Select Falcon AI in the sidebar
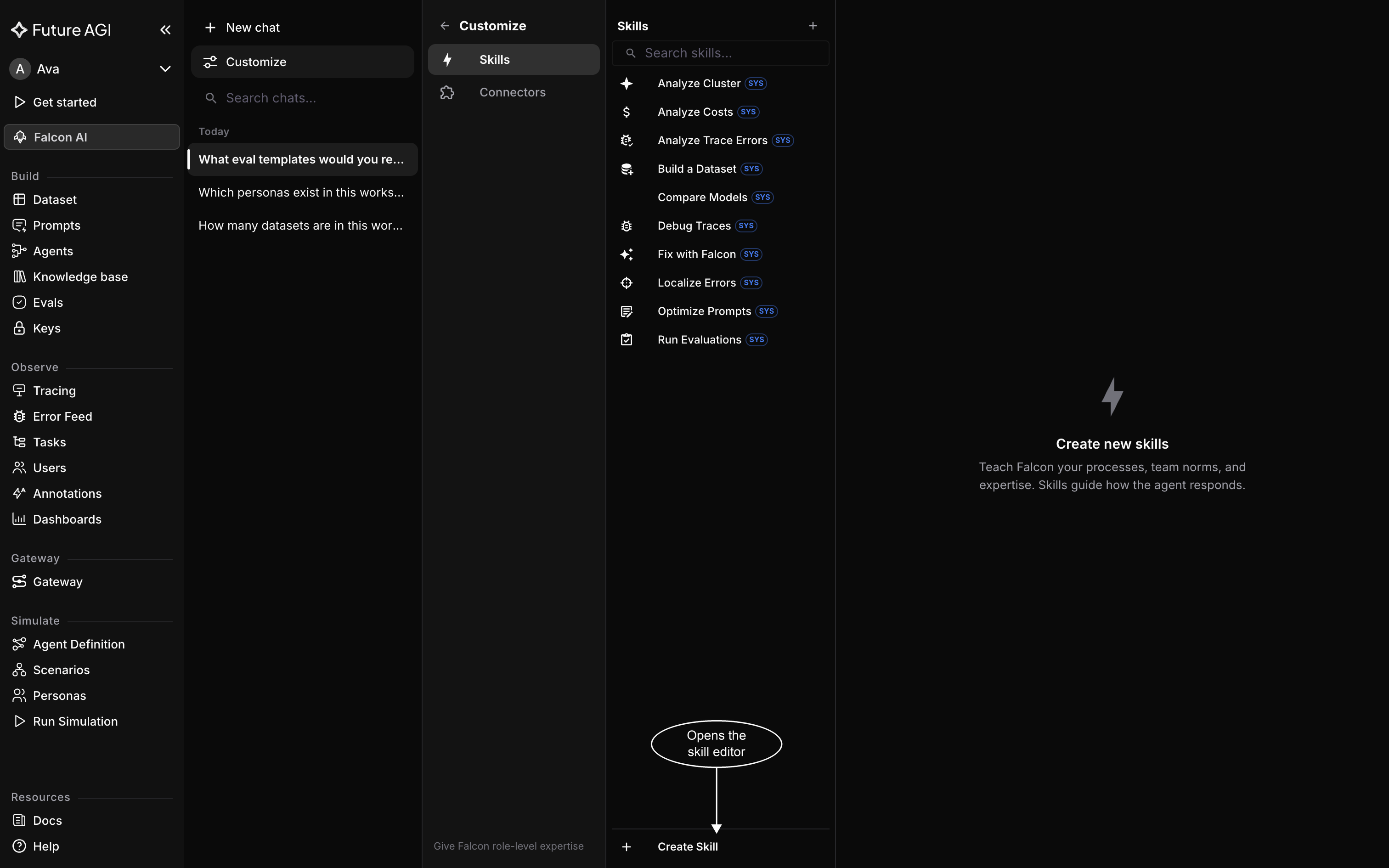Viewport: 1389px width, 868px height. coord(92,137)
